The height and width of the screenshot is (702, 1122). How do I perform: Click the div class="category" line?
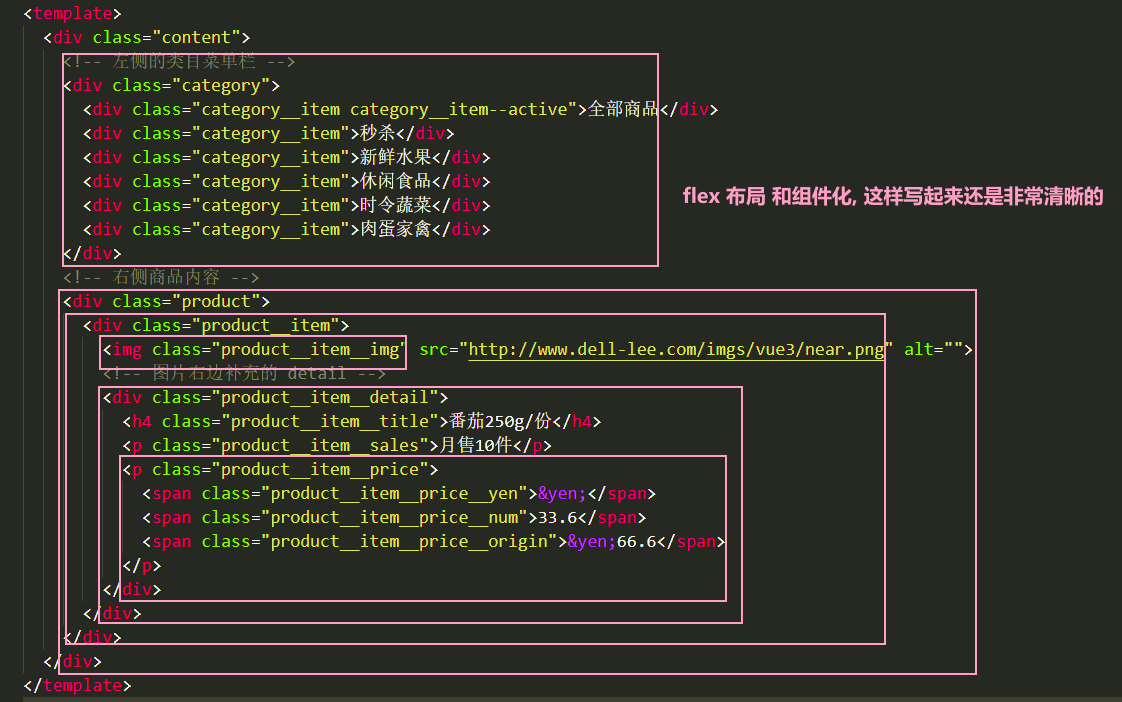[171, 86]
